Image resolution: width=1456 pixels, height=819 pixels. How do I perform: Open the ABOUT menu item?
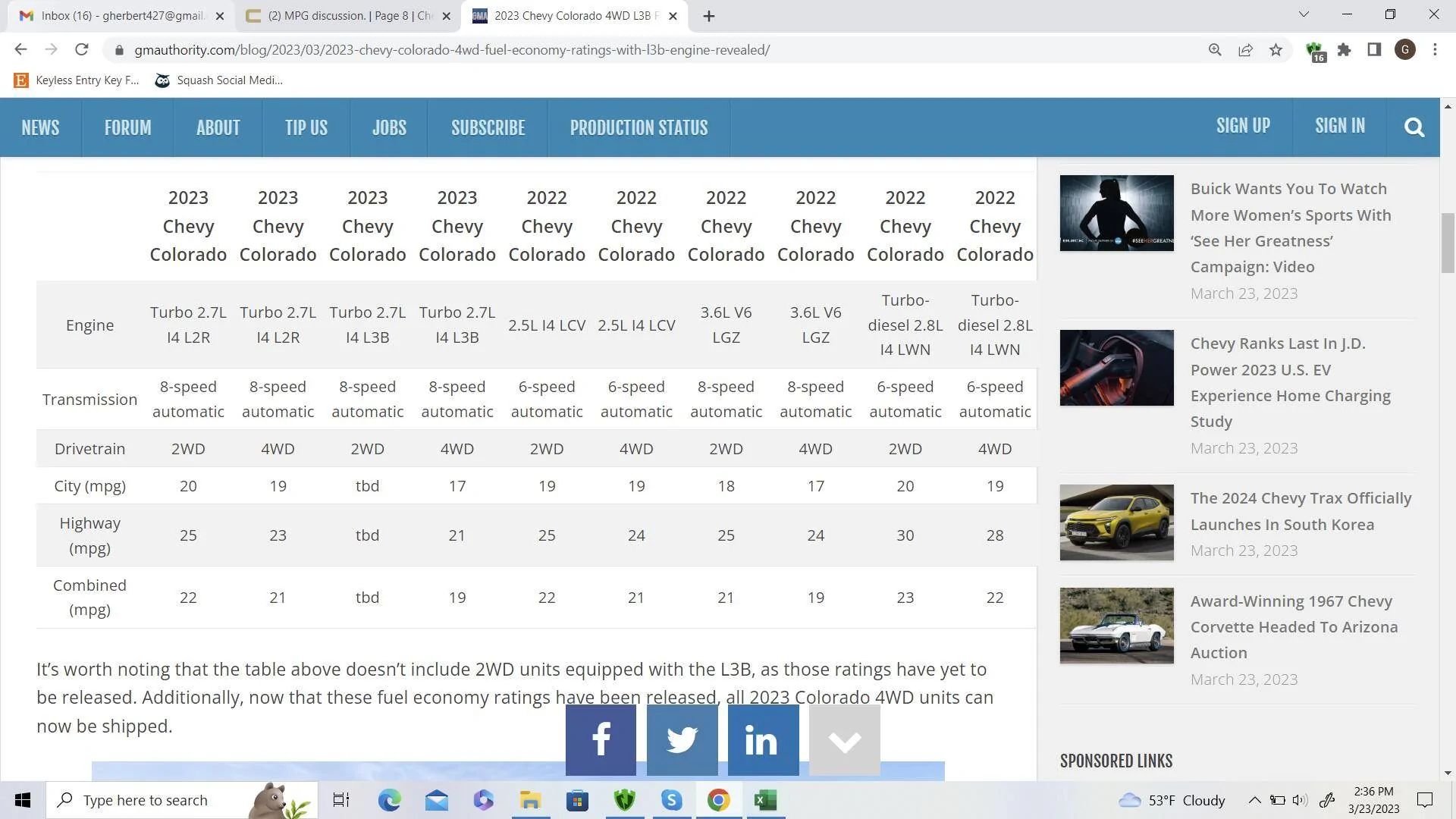point(218,127)
